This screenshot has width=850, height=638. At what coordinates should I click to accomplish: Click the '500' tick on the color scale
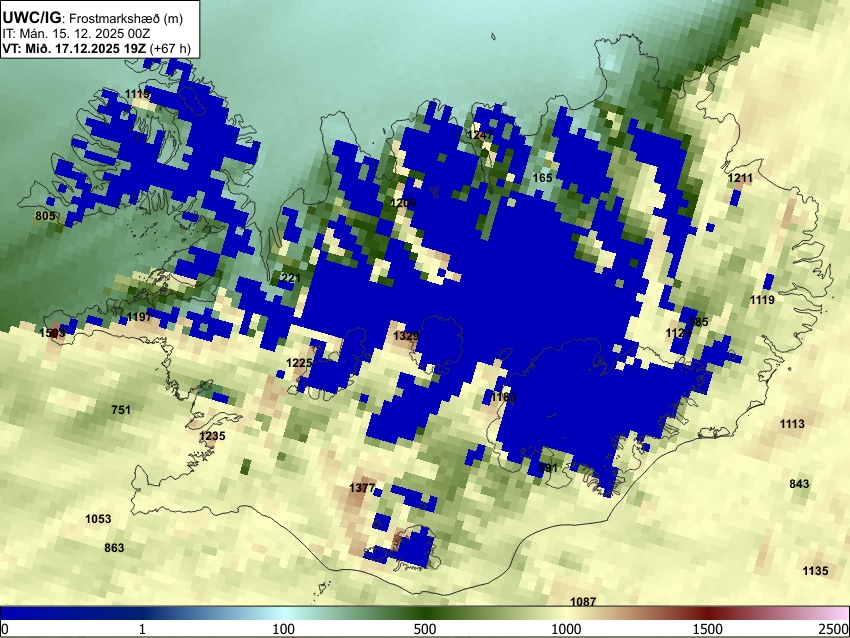[424, 629]
